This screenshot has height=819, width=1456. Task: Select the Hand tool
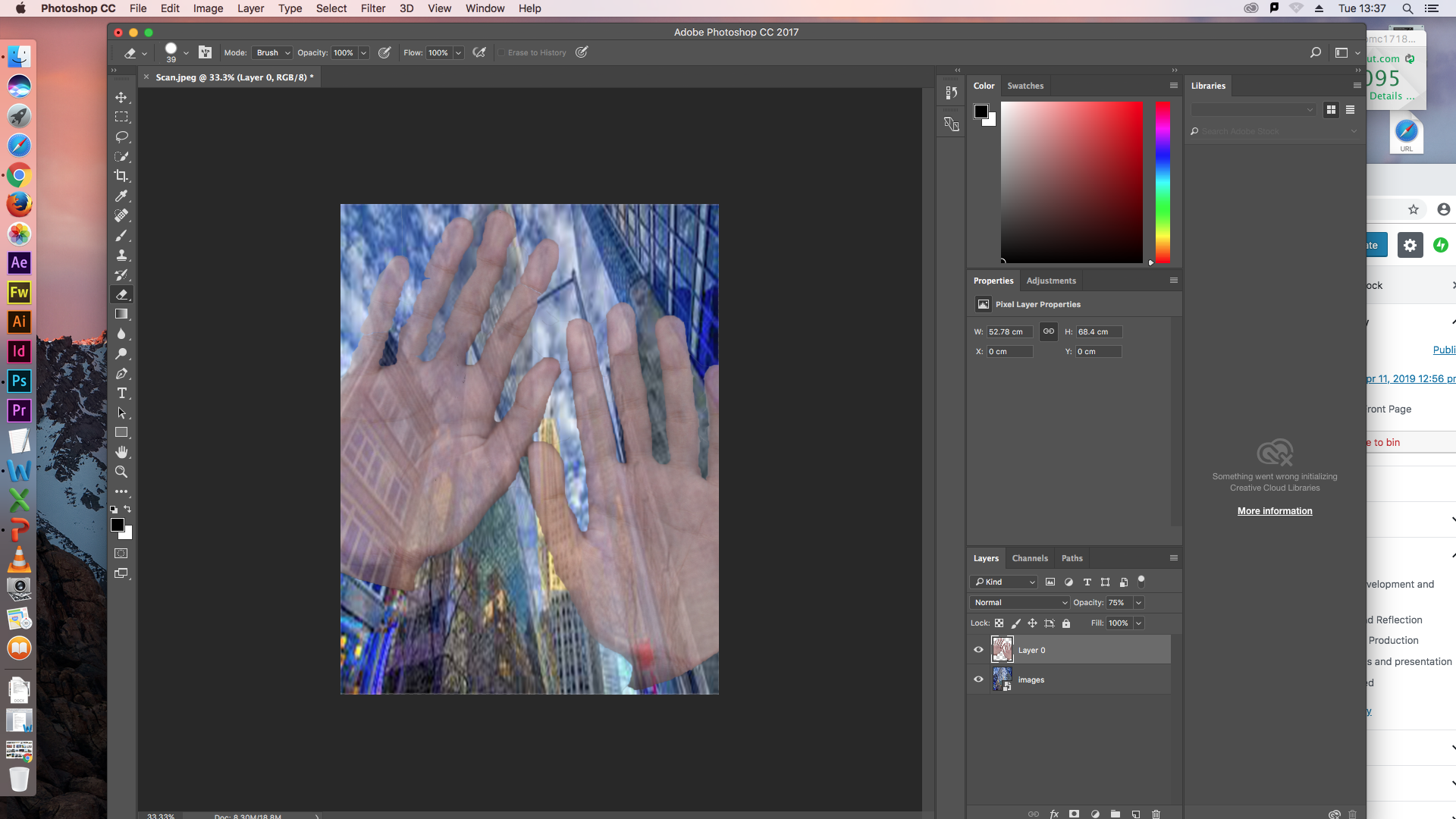click(x=121, y=452)
